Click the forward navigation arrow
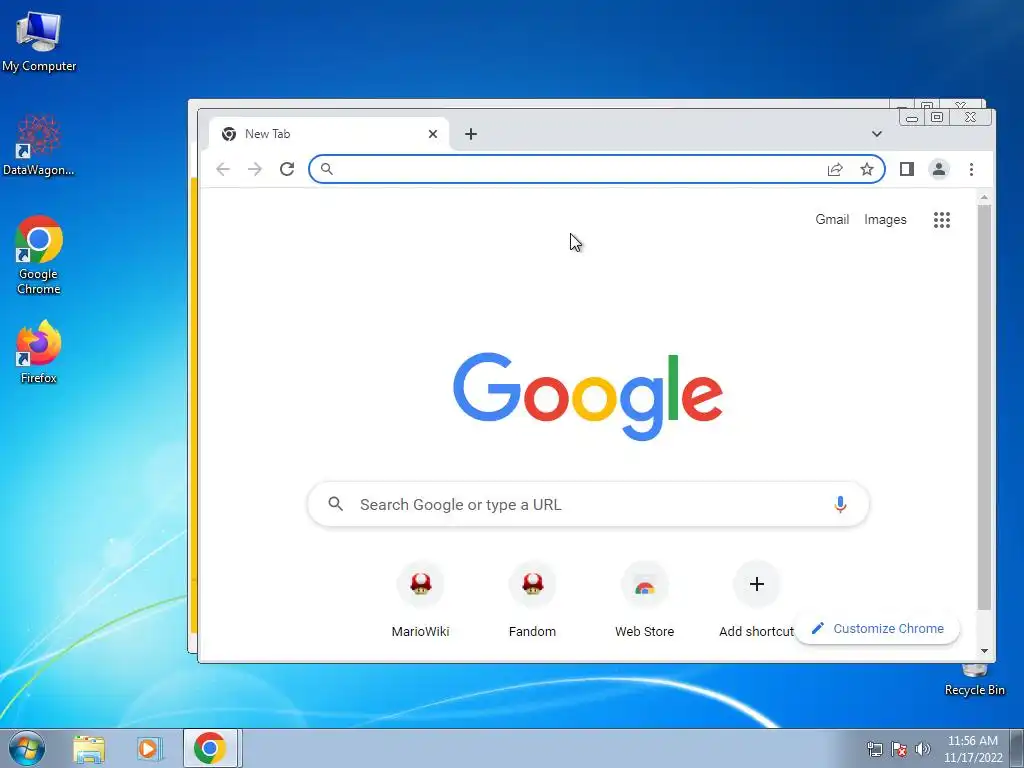The height and width of the screenshot is (768, 1024). pos(255,169)
